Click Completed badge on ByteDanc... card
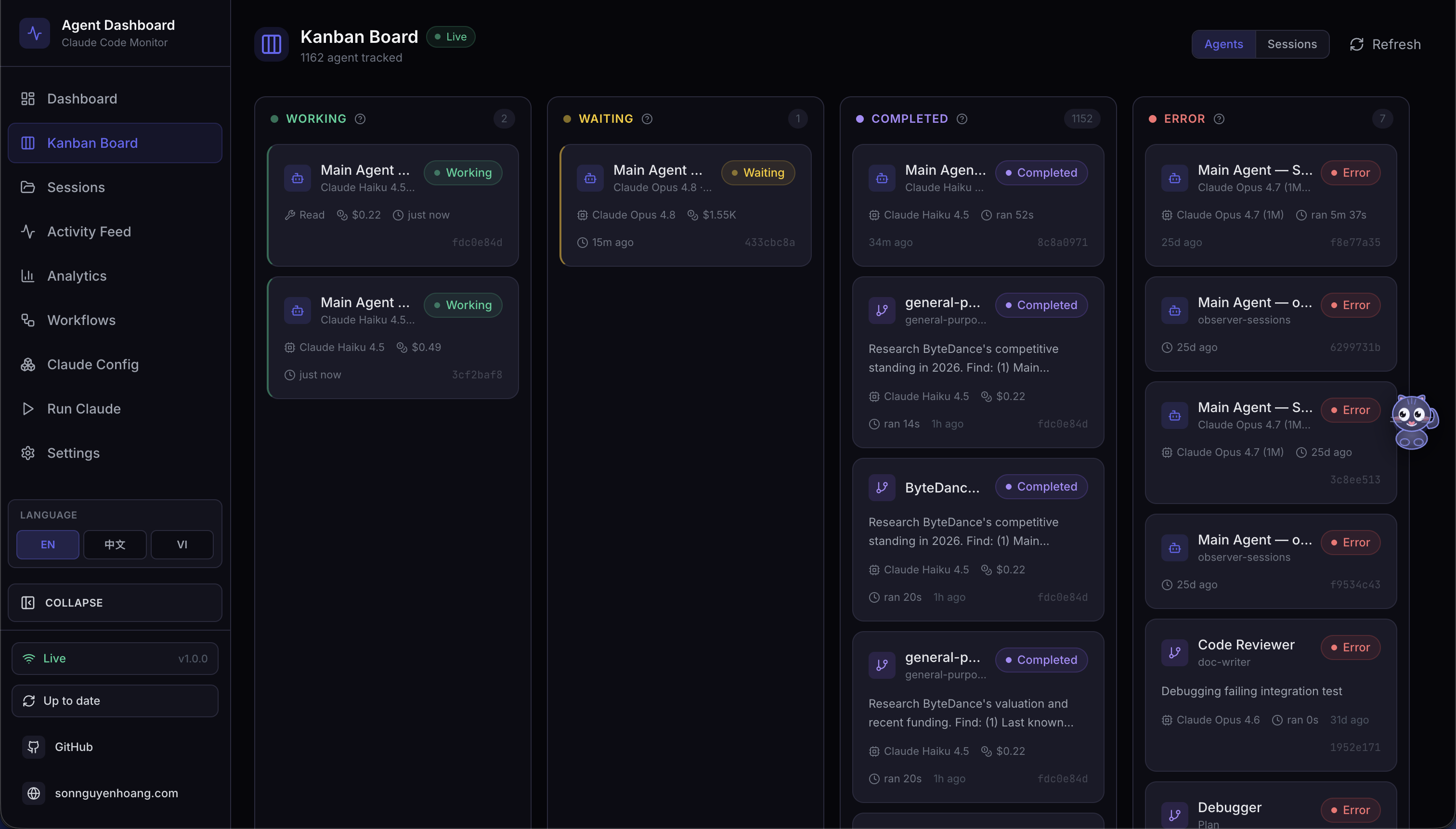Viewport: 1456px width, 829px height. click(1041, 486)
